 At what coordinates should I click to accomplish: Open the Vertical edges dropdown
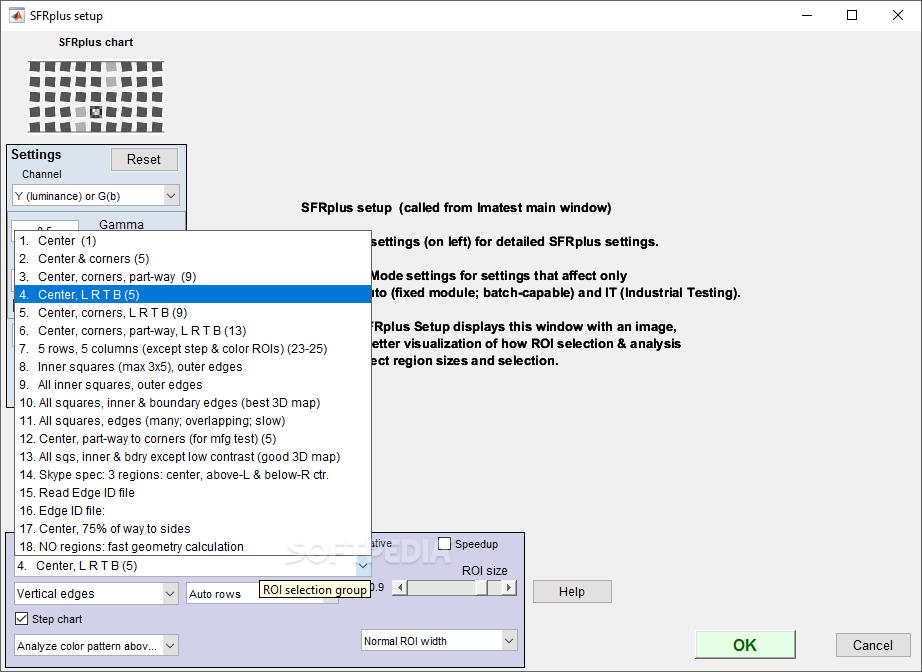[96, 594]
